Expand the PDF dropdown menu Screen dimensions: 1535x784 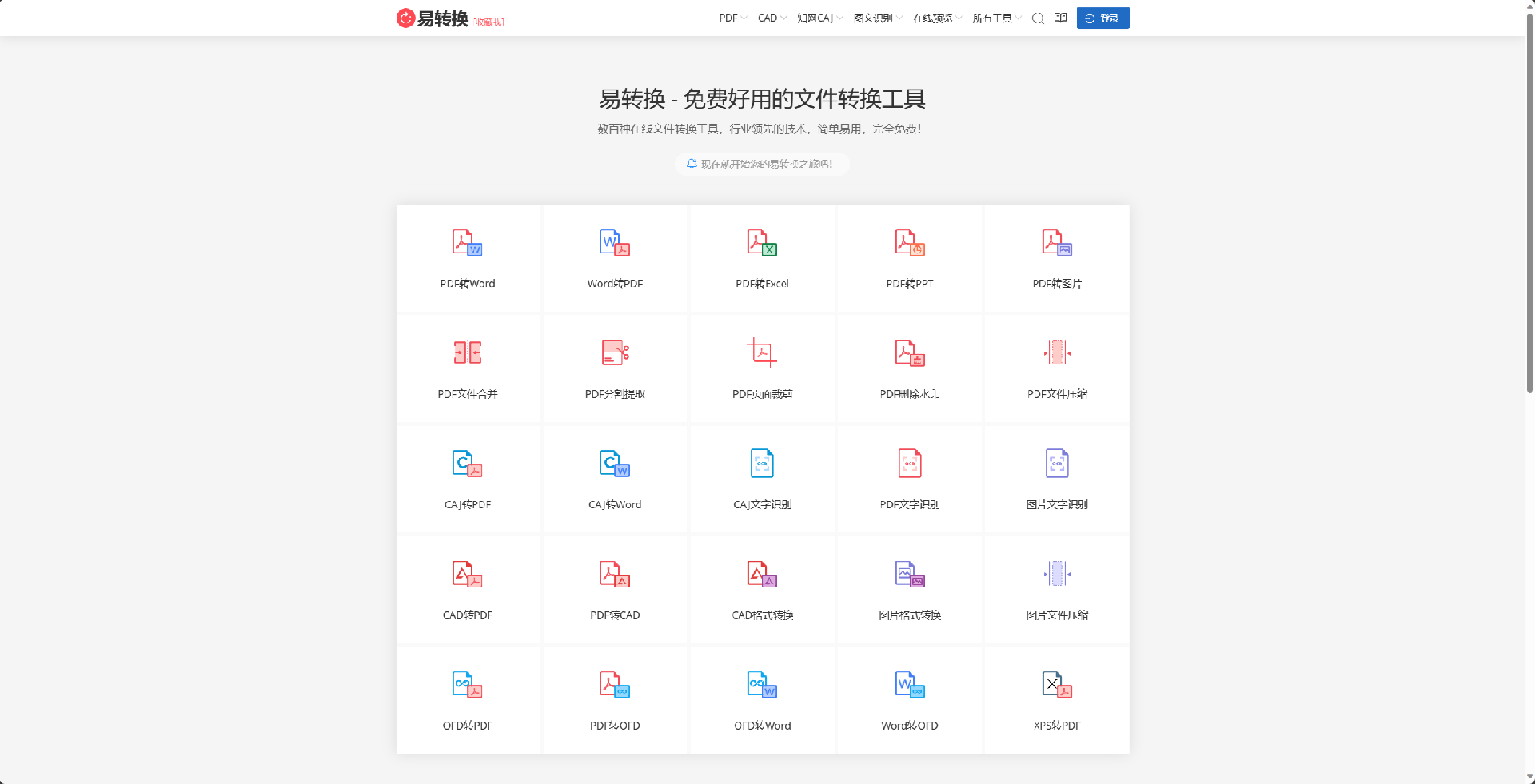(731, 18)
